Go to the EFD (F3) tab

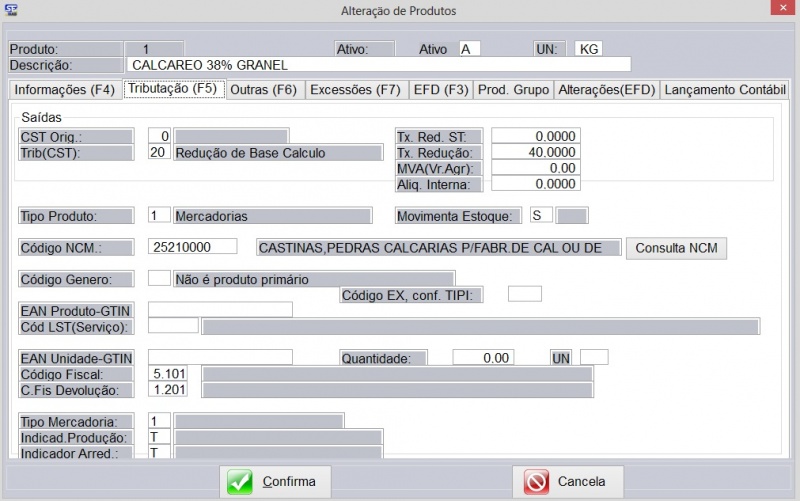(x=440, y=89)
